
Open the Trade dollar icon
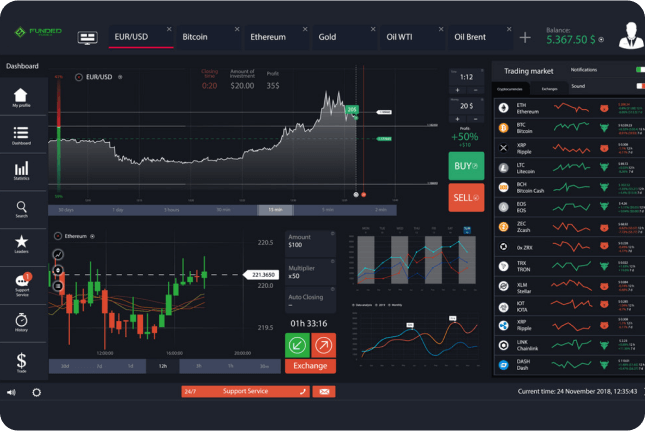pyautogui.click(x=21, y=361)
